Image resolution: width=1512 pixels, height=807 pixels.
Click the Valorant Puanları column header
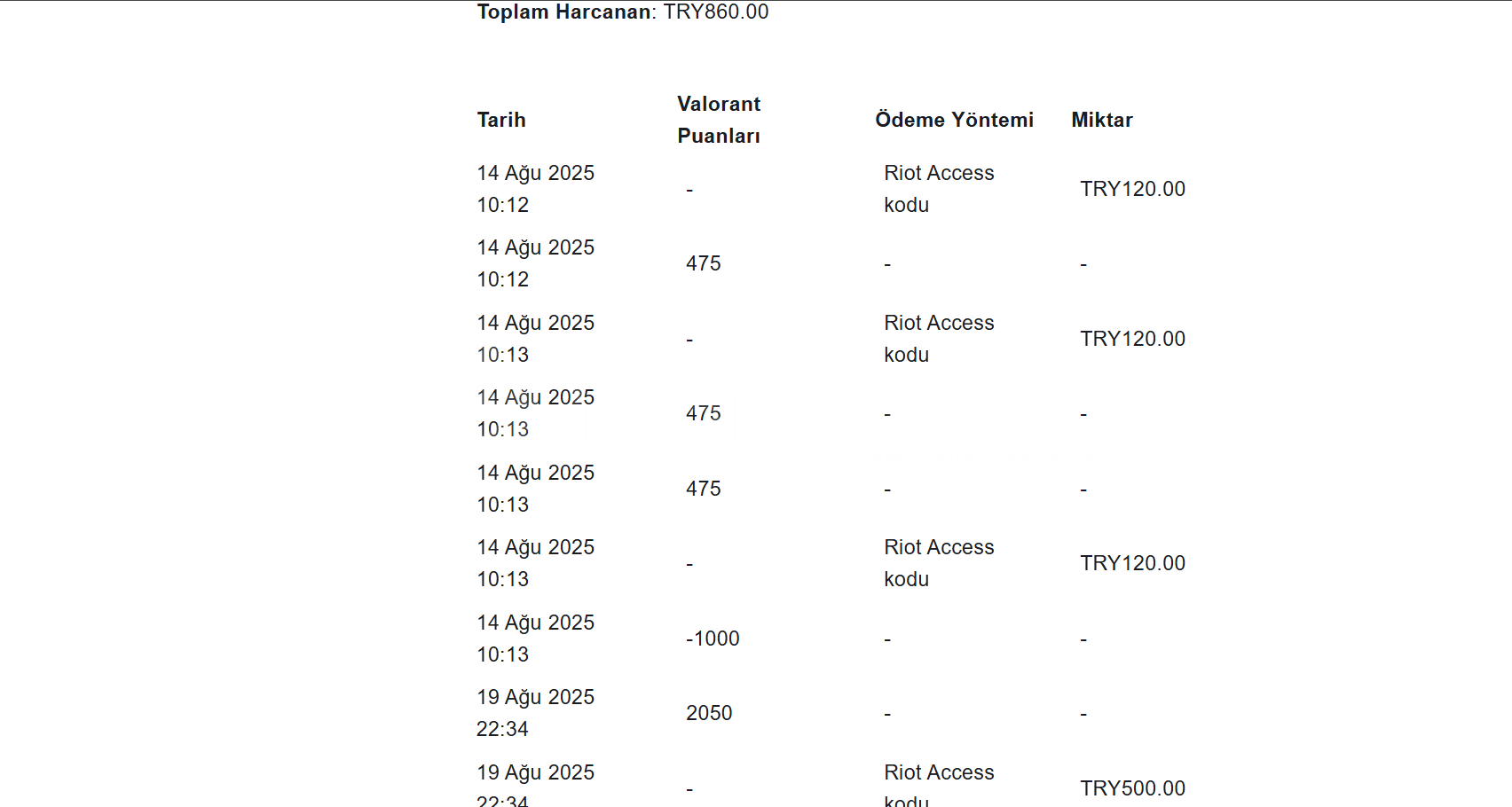click(x=719, y=120)
